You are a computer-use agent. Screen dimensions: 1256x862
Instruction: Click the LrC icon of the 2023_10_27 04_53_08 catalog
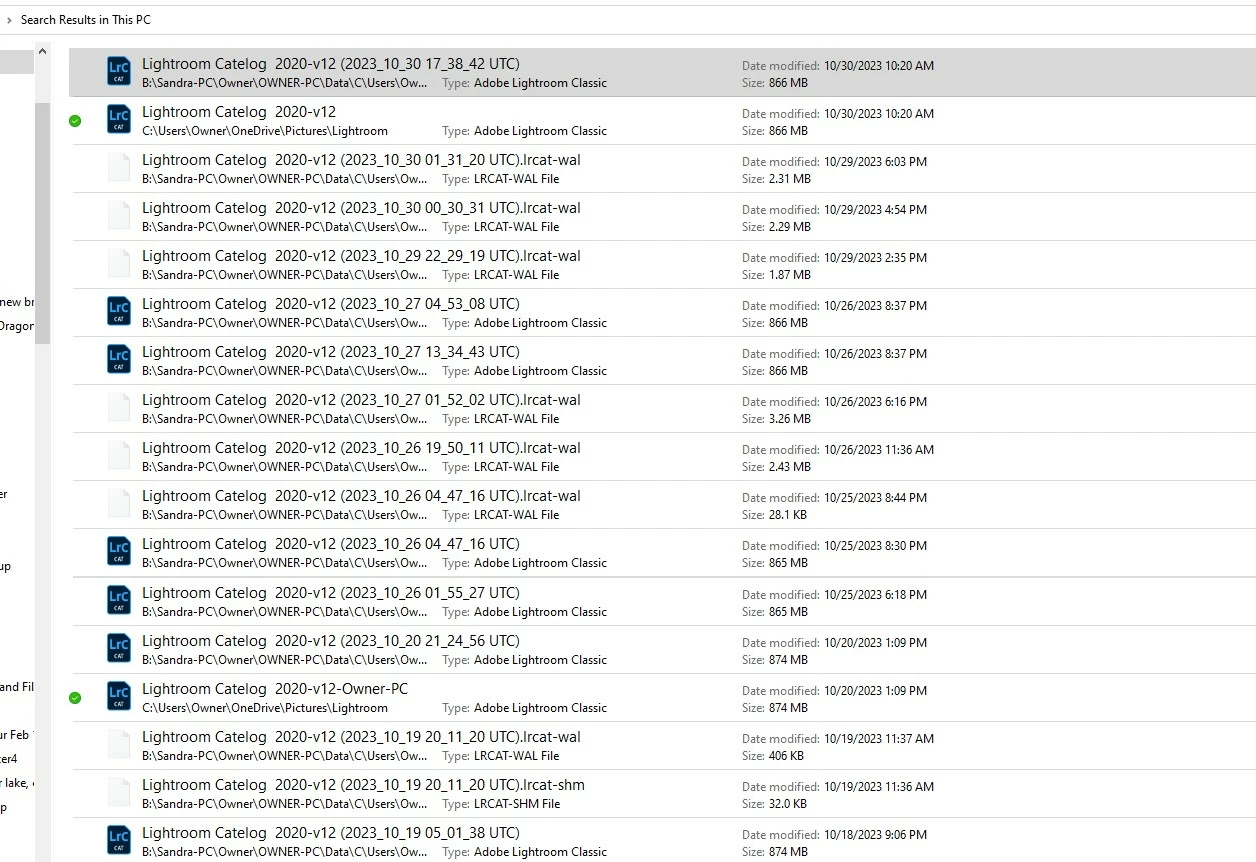119,312
